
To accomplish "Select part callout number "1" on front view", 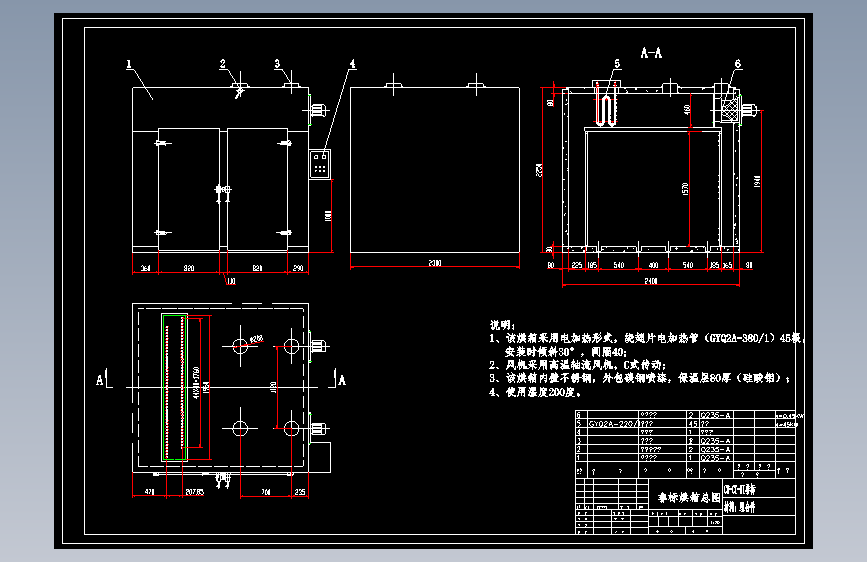I will [129, 65].
